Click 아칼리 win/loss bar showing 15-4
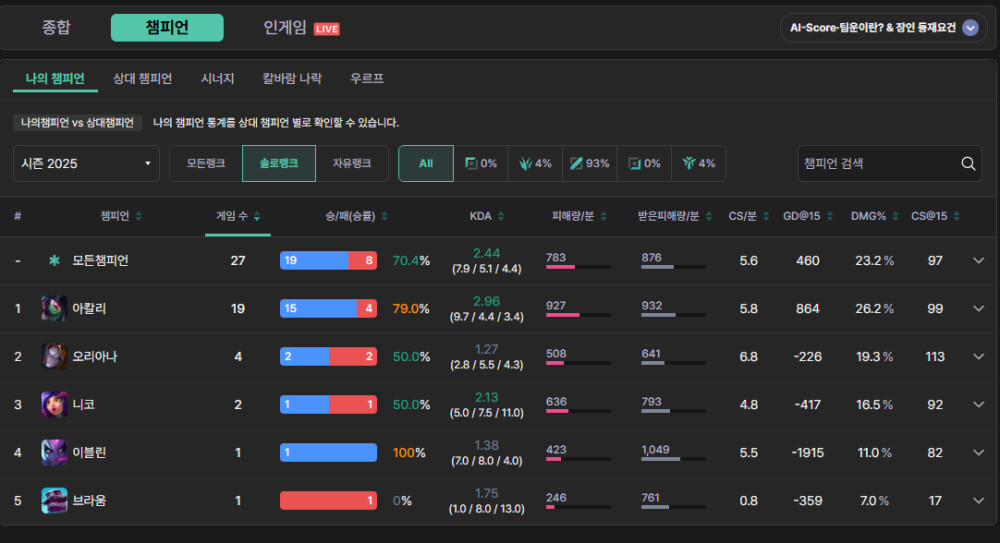 [328, 309]
